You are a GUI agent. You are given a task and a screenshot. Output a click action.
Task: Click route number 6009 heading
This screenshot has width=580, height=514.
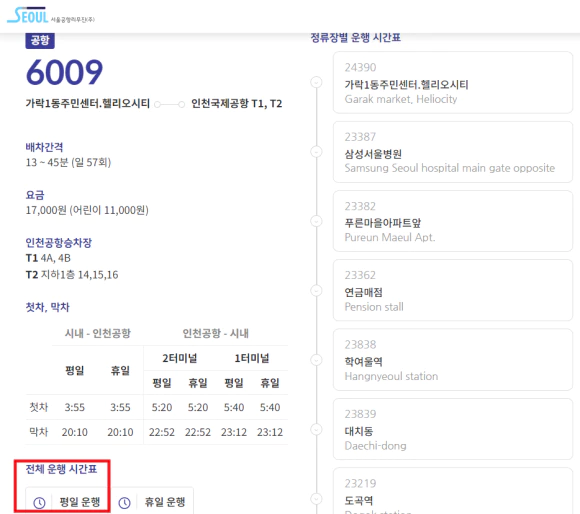64,72
